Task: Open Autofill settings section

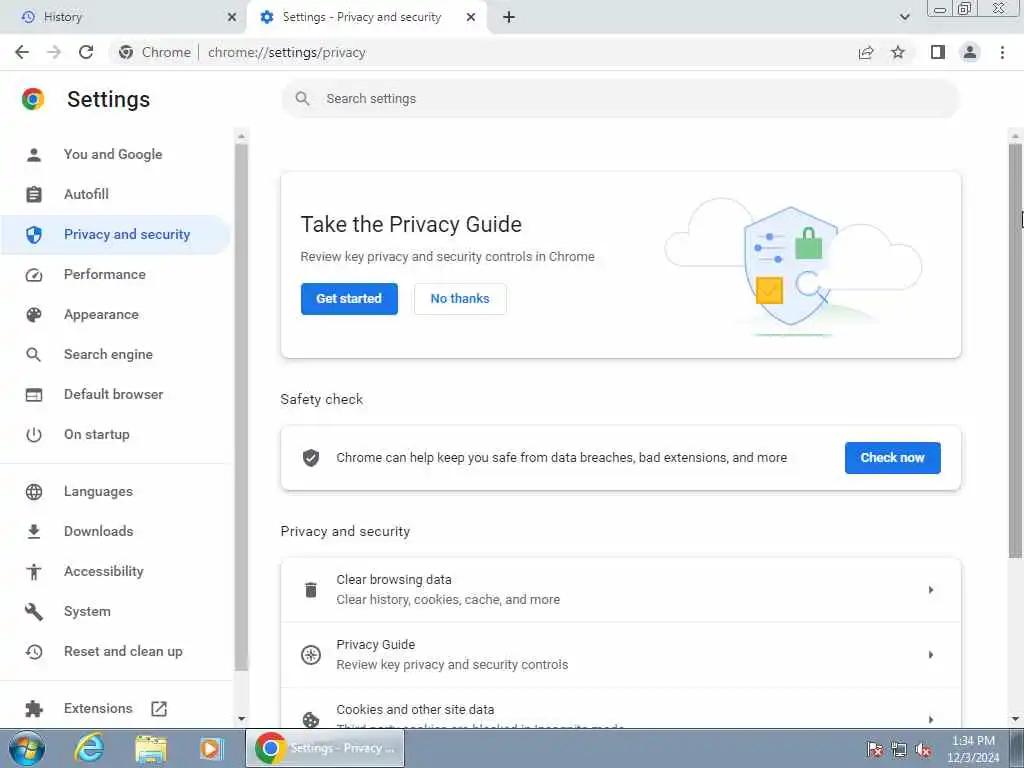Action: click(86, 194)
